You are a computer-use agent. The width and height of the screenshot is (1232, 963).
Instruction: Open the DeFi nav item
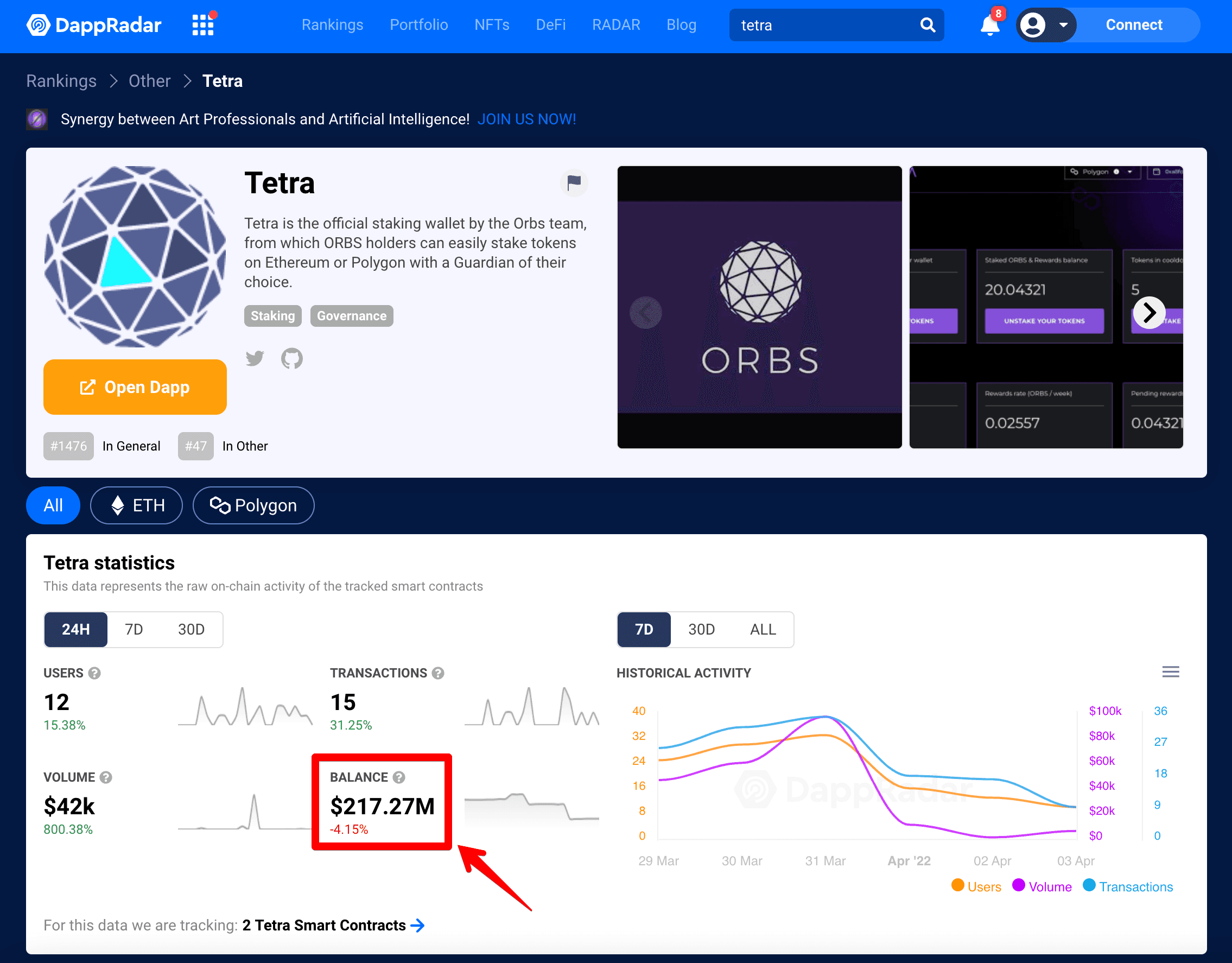550,25
